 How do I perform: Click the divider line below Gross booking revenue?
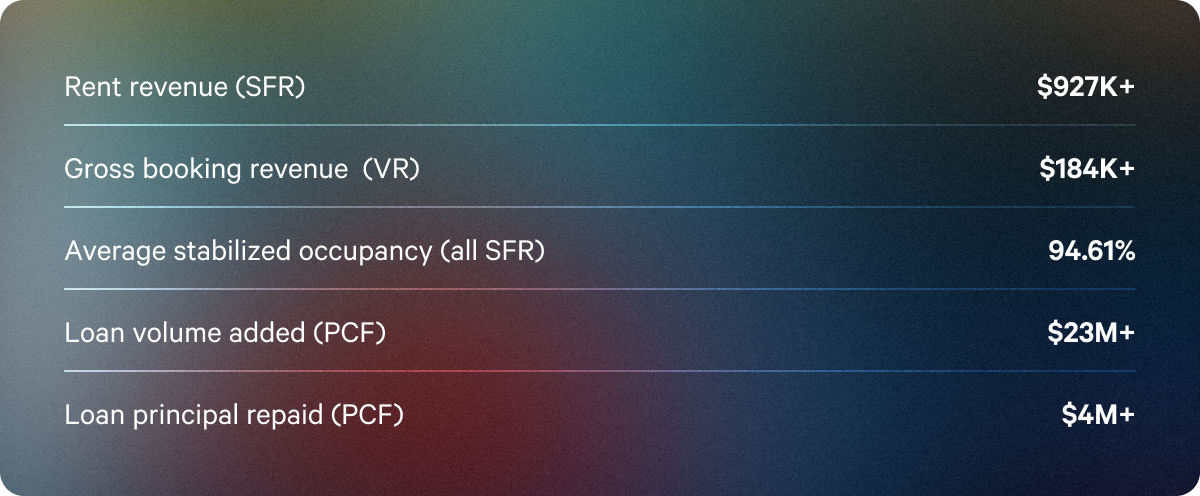point(600,207)
